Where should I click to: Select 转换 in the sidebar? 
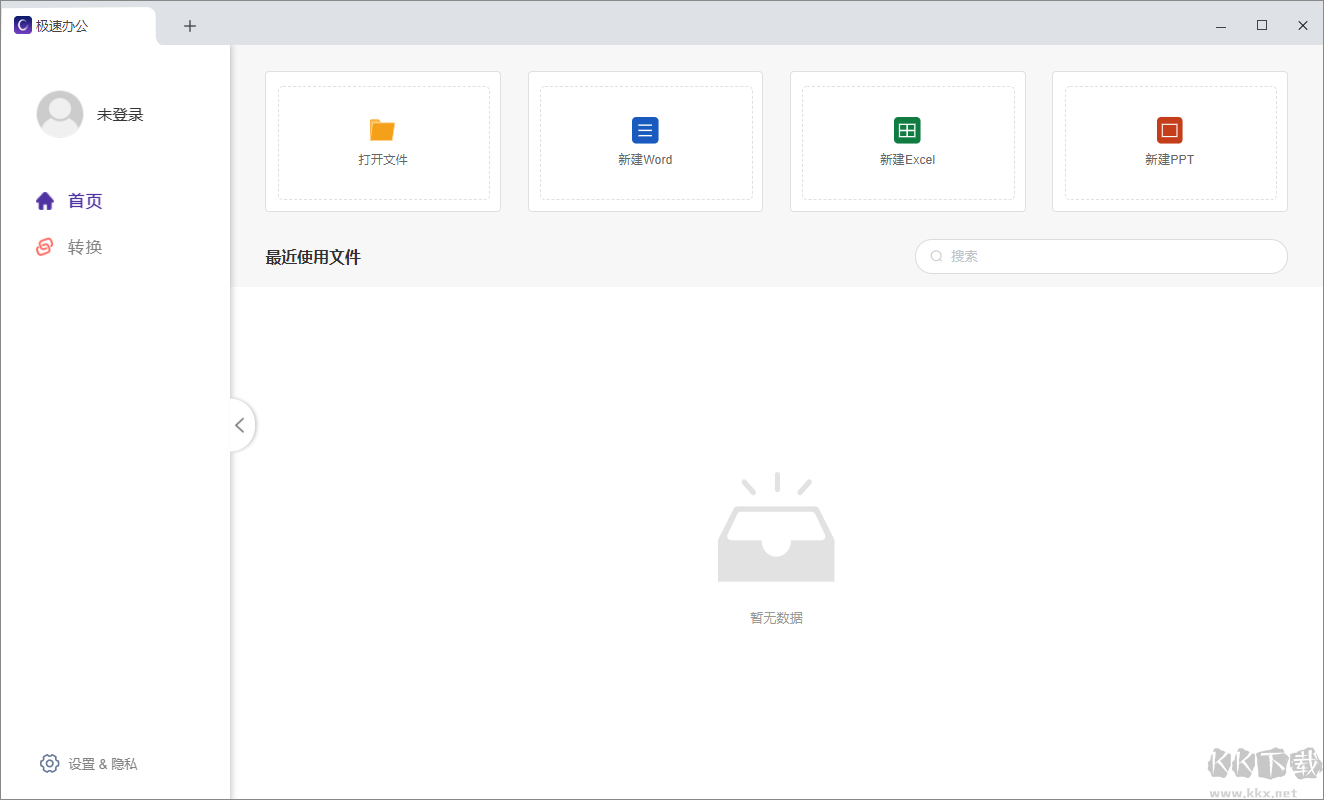coord(84,246)
